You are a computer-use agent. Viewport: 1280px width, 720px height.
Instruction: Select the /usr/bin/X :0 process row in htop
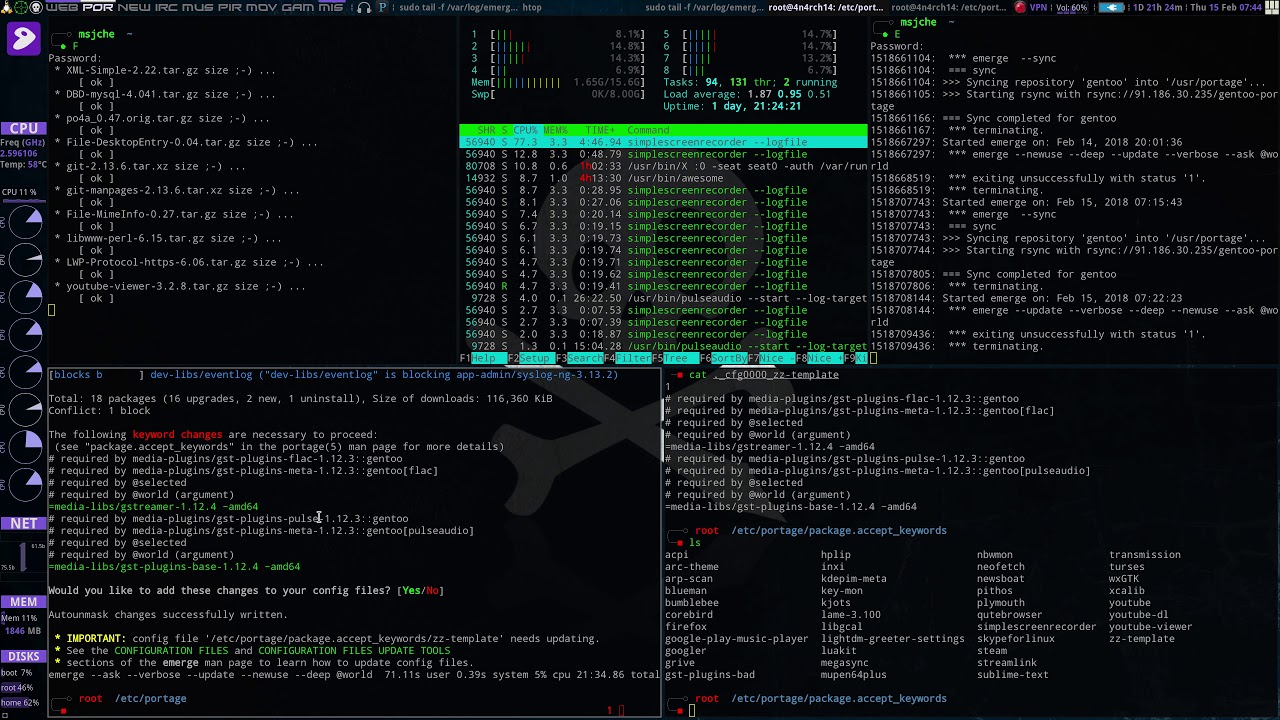coord(663,166)
